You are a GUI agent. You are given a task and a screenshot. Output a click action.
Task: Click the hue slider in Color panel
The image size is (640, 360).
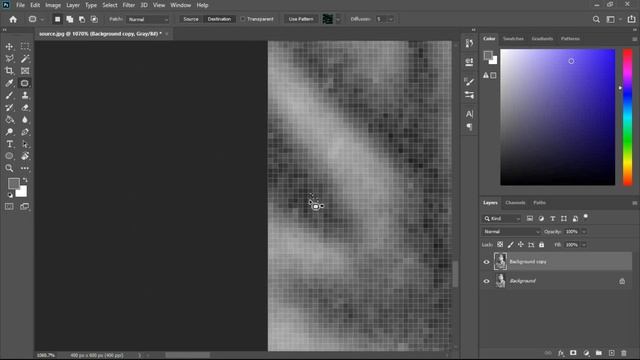627,117
